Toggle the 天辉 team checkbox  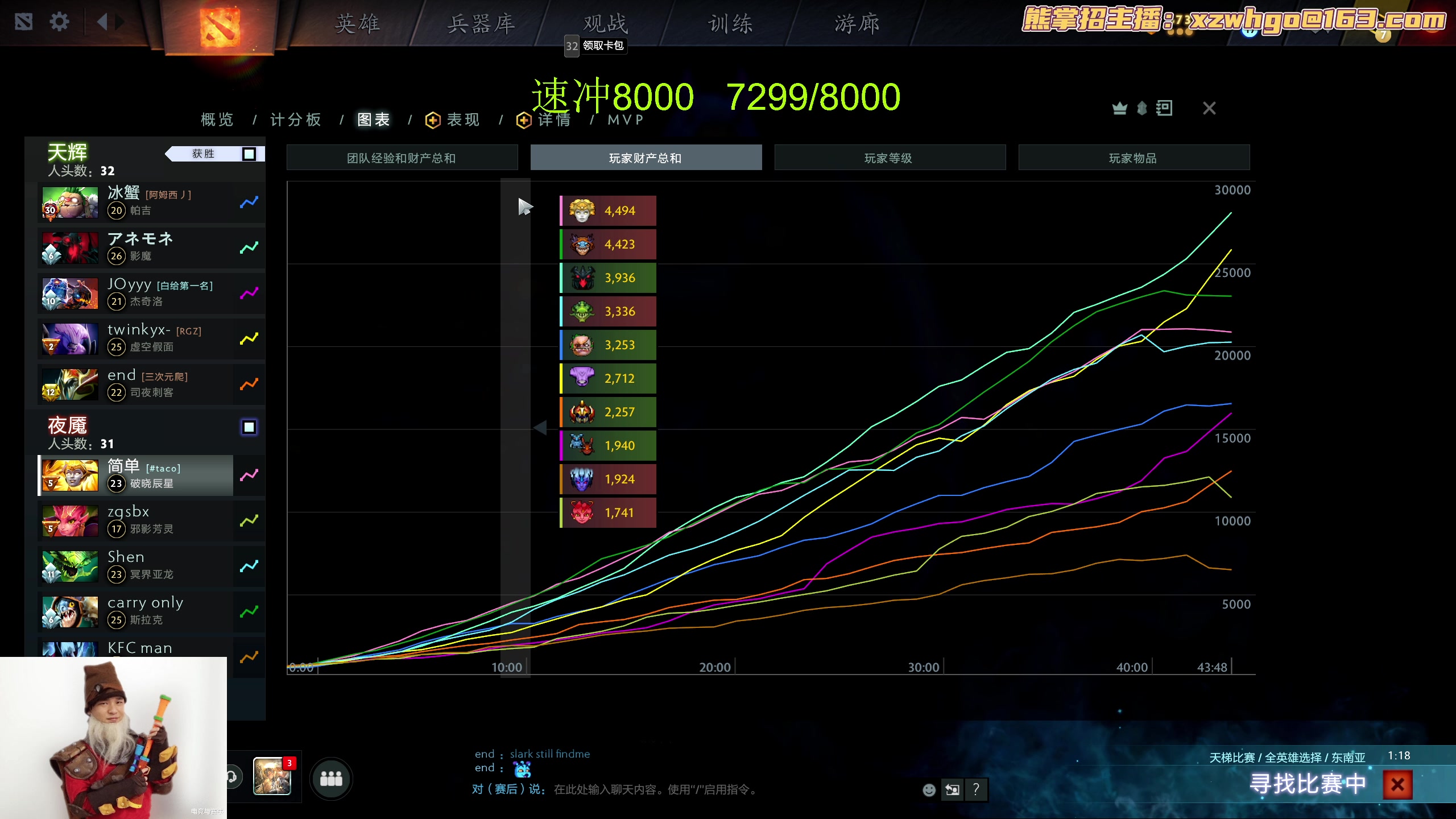pos(249,154)
